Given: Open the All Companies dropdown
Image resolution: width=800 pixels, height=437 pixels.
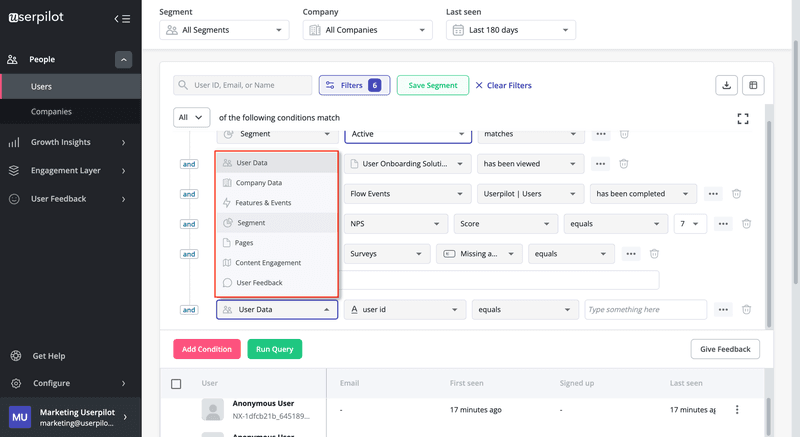Looking at the screenshot, I should [x=367, y=30].
